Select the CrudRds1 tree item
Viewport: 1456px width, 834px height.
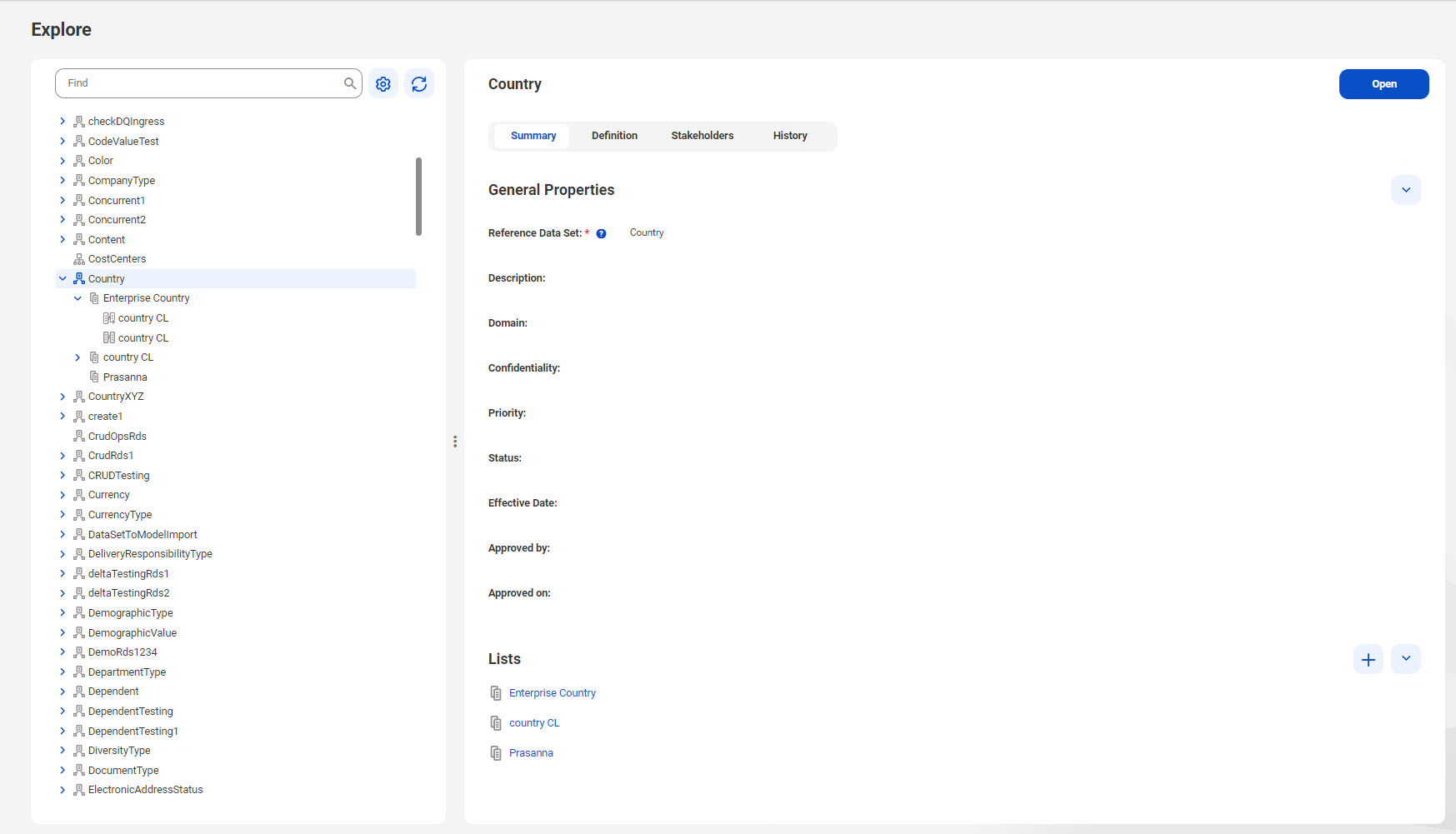[111, 456]
